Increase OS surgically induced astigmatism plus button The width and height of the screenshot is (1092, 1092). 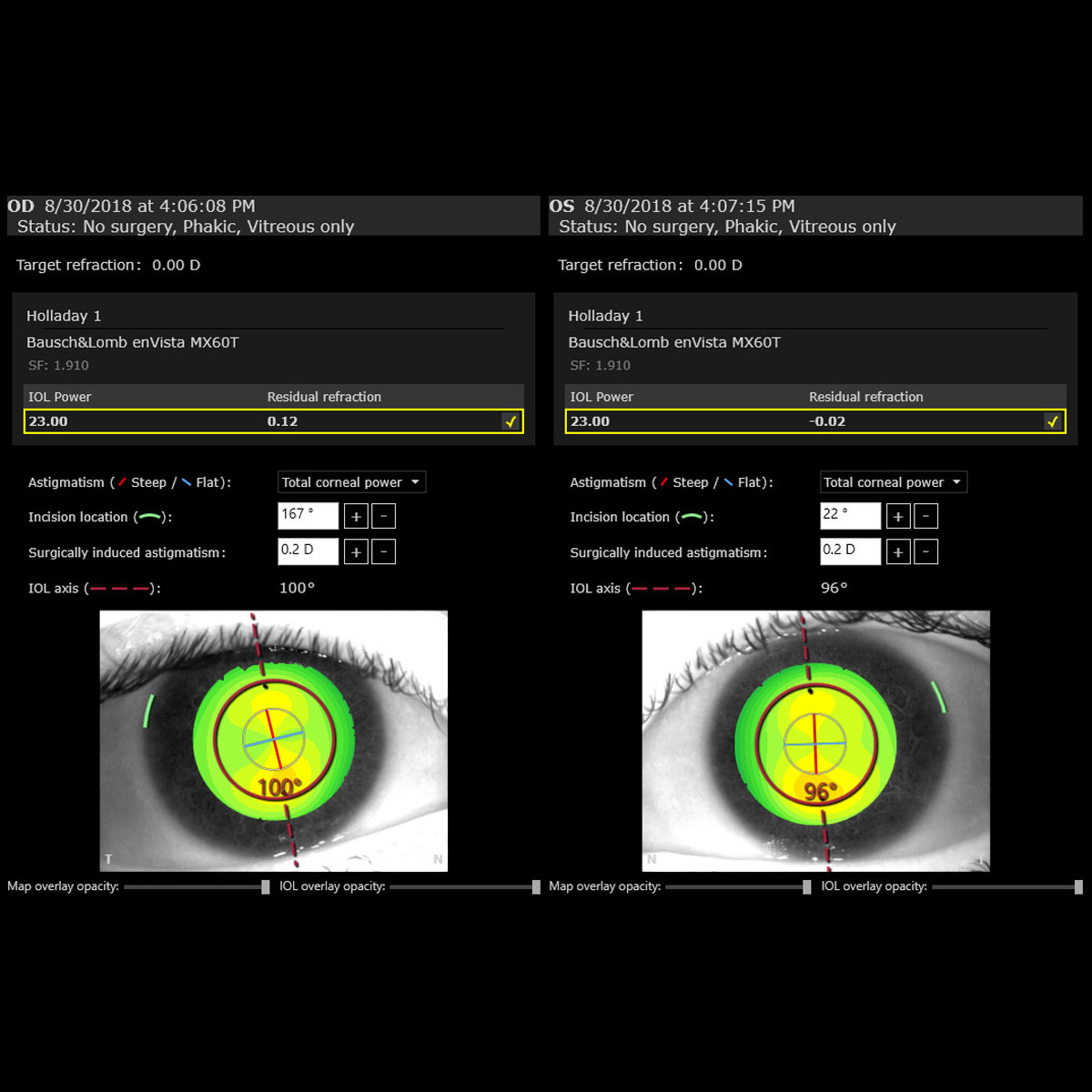click(898, 552)
